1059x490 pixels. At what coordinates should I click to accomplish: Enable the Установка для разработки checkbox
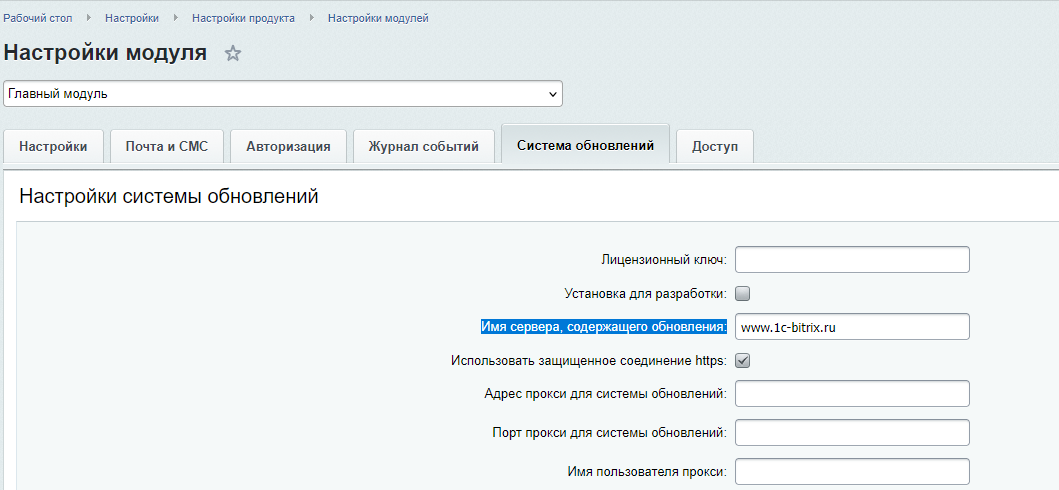(743, 294)
